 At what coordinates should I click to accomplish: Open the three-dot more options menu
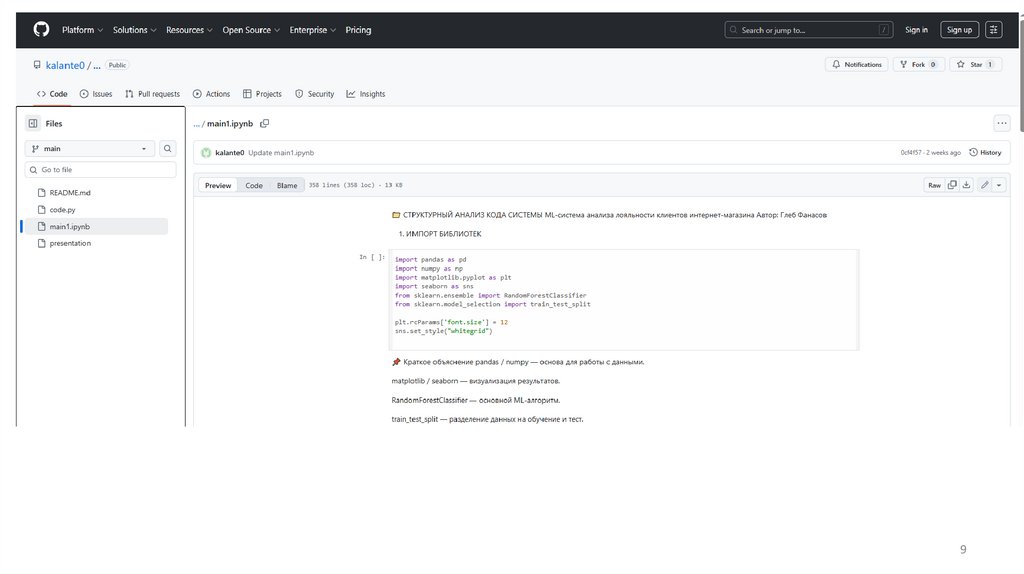pyautogui.click(x=1001, y=124)
